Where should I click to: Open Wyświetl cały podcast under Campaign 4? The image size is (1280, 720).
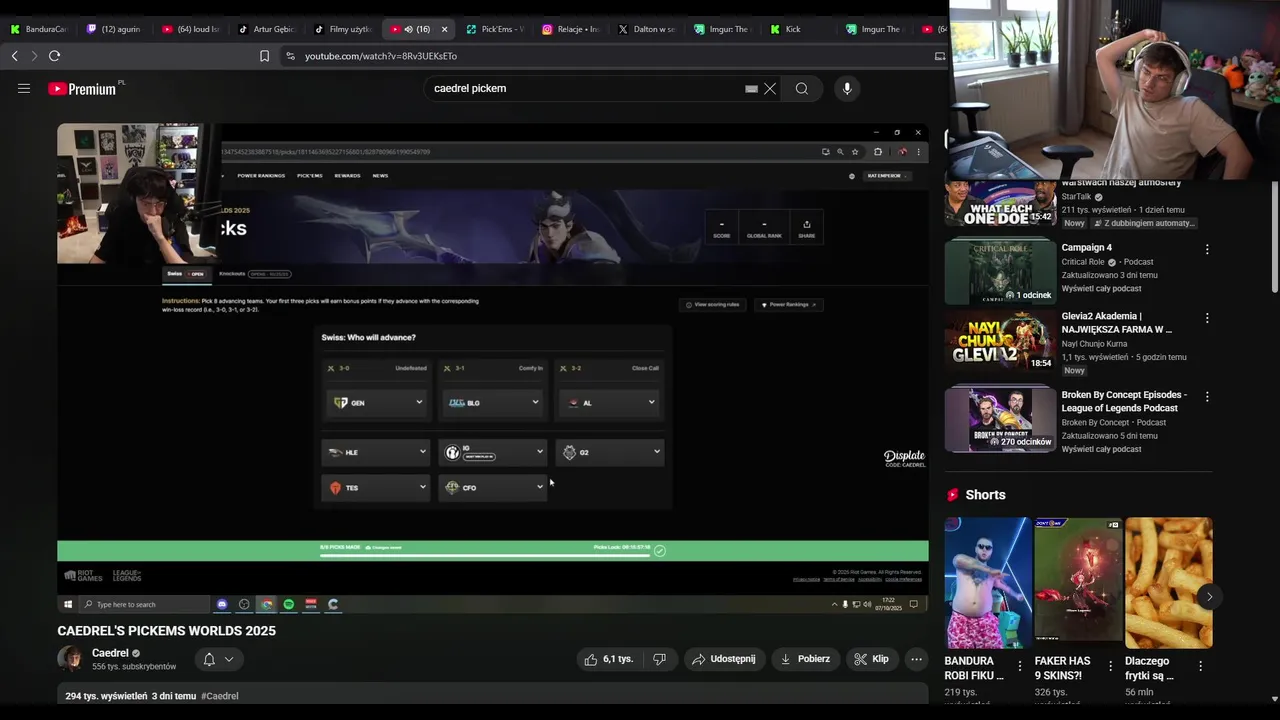[x=1101, y=289]
